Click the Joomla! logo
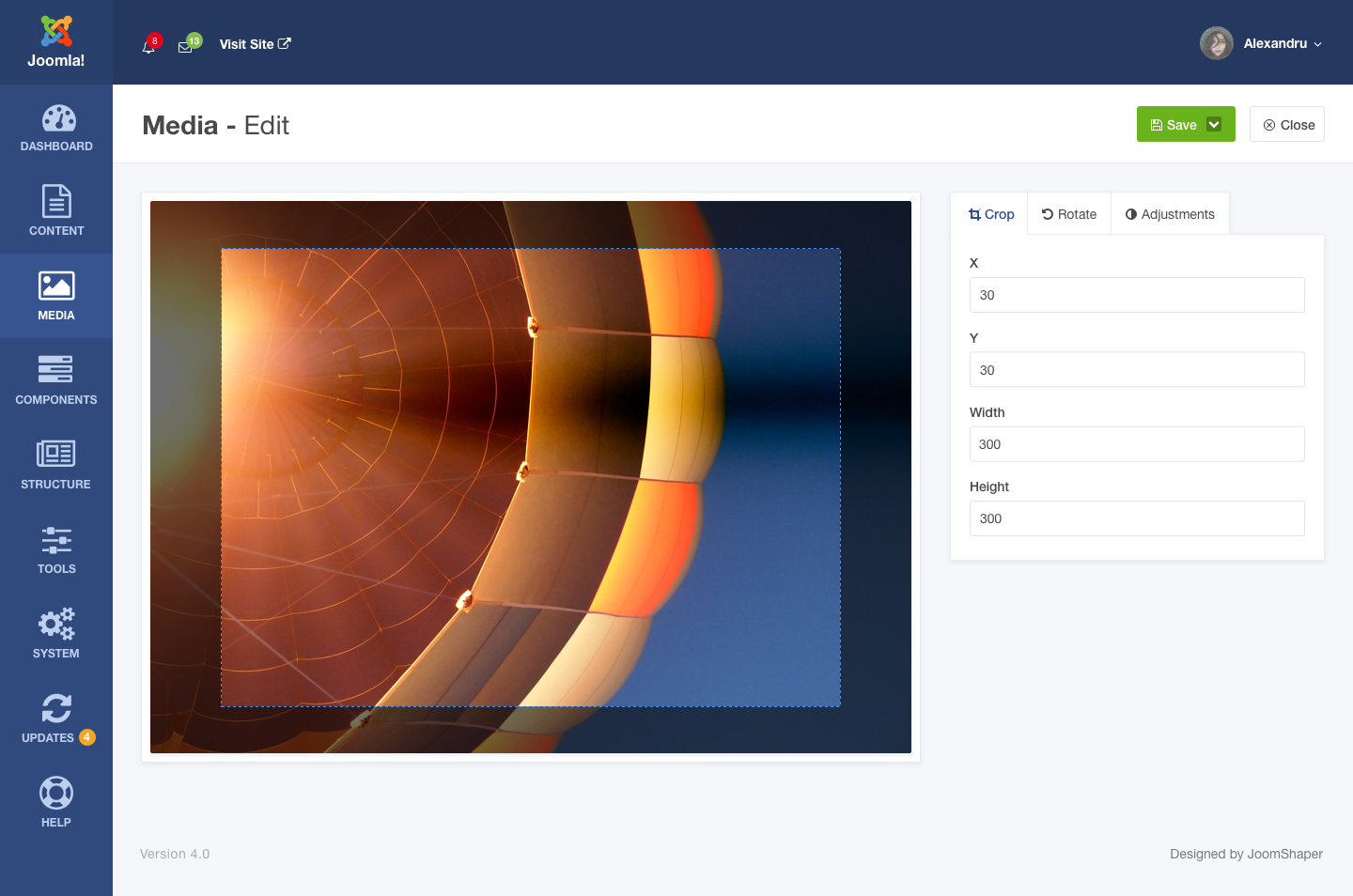This screenshot has width=1353, height=896. pyautogui.click(x=56, y=42)
